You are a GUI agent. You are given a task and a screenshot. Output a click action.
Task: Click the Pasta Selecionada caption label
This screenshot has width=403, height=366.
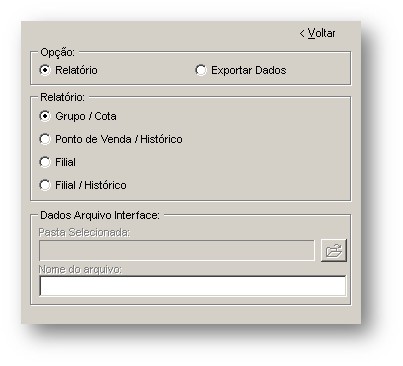click(x=84, y=232)
